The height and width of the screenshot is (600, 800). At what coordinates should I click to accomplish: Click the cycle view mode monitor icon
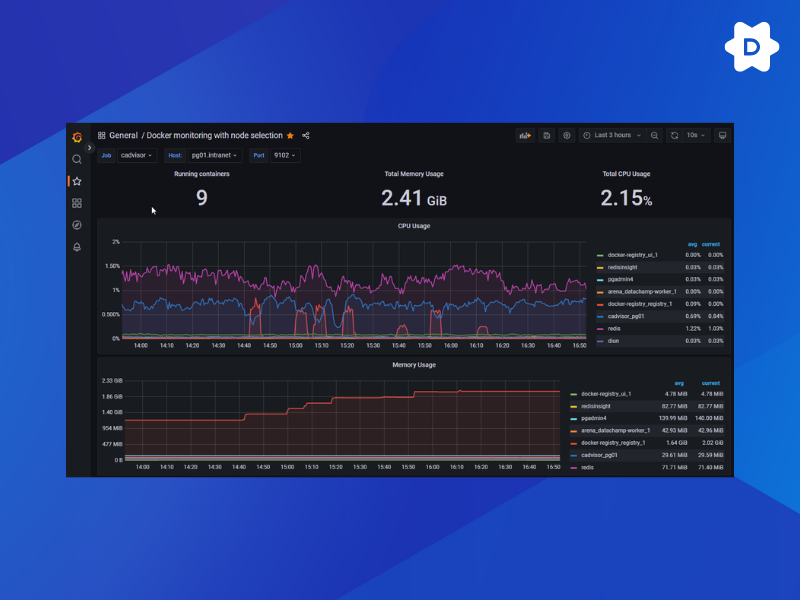tap(722, 135)
